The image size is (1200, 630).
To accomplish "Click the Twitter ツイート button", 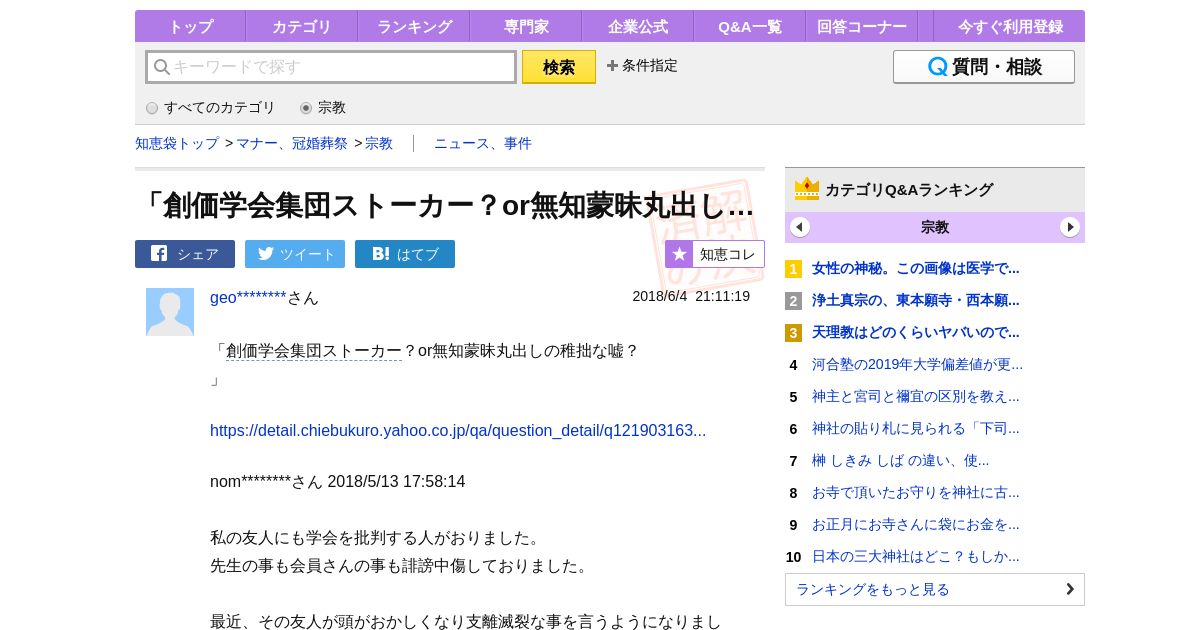I will (x=295, y=254).
